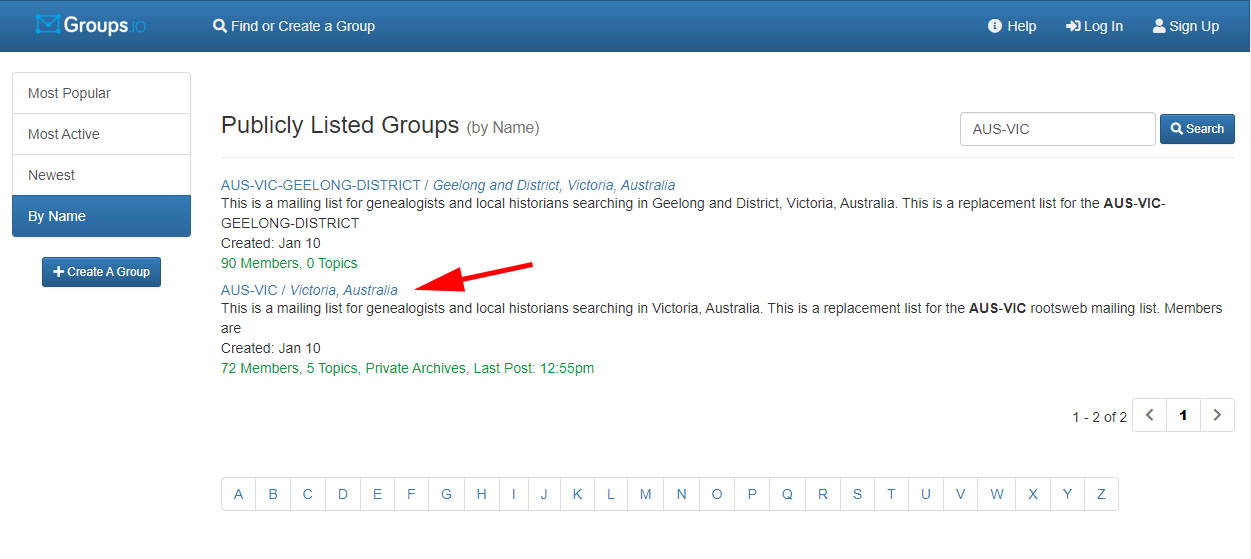This screenshot has width=1251, height=559.
Task: Open the Help page
Action: pos(1012,26)
